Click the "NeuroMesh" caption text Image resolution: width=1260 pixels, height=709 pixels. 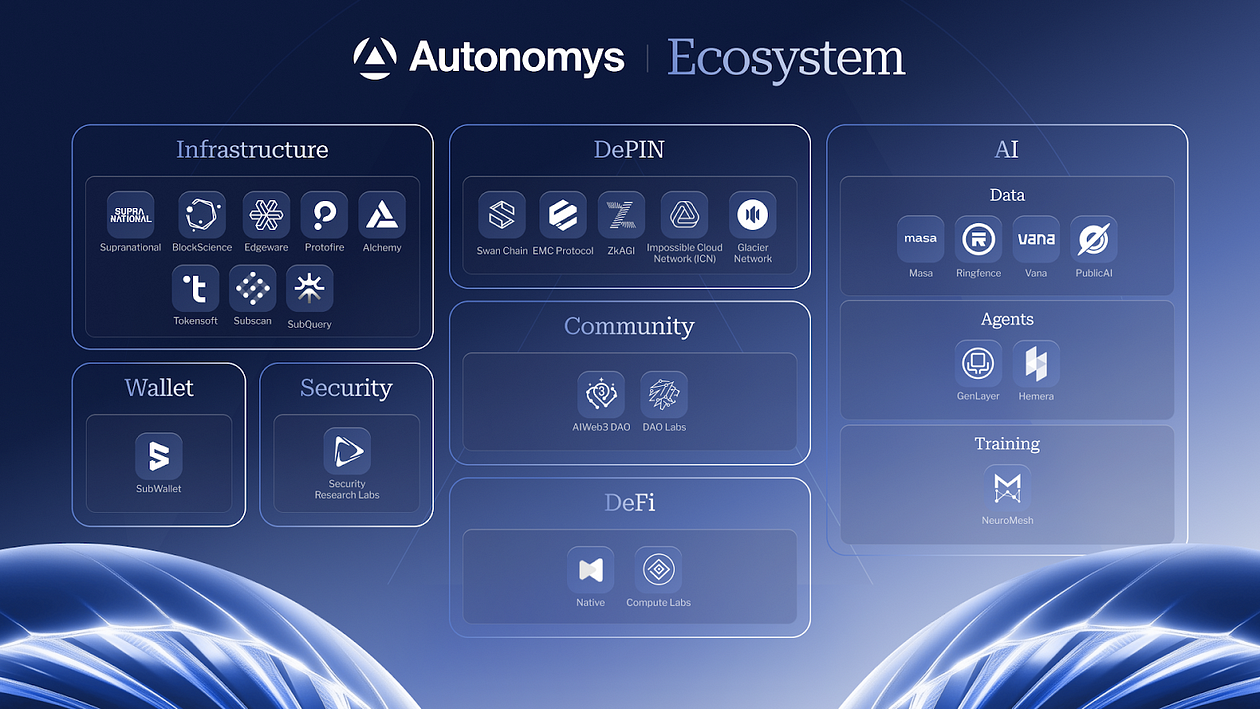(x=1007, y=521)
